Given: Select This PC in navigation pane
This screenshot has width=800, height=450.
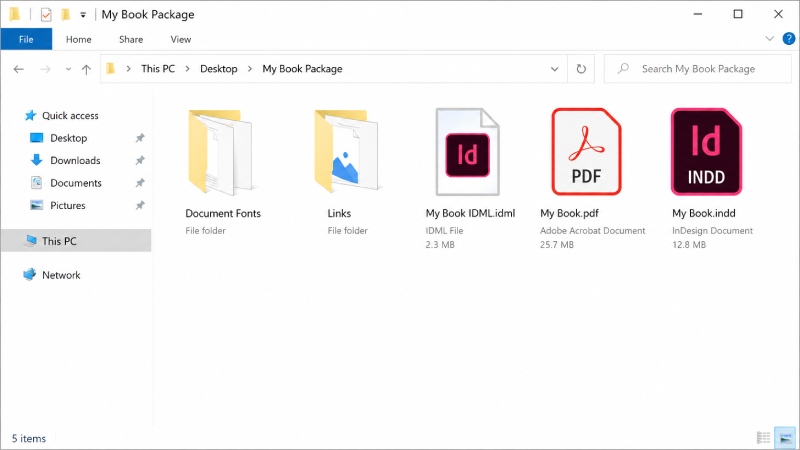Looking at the screenshot, I should pos(76,241).
